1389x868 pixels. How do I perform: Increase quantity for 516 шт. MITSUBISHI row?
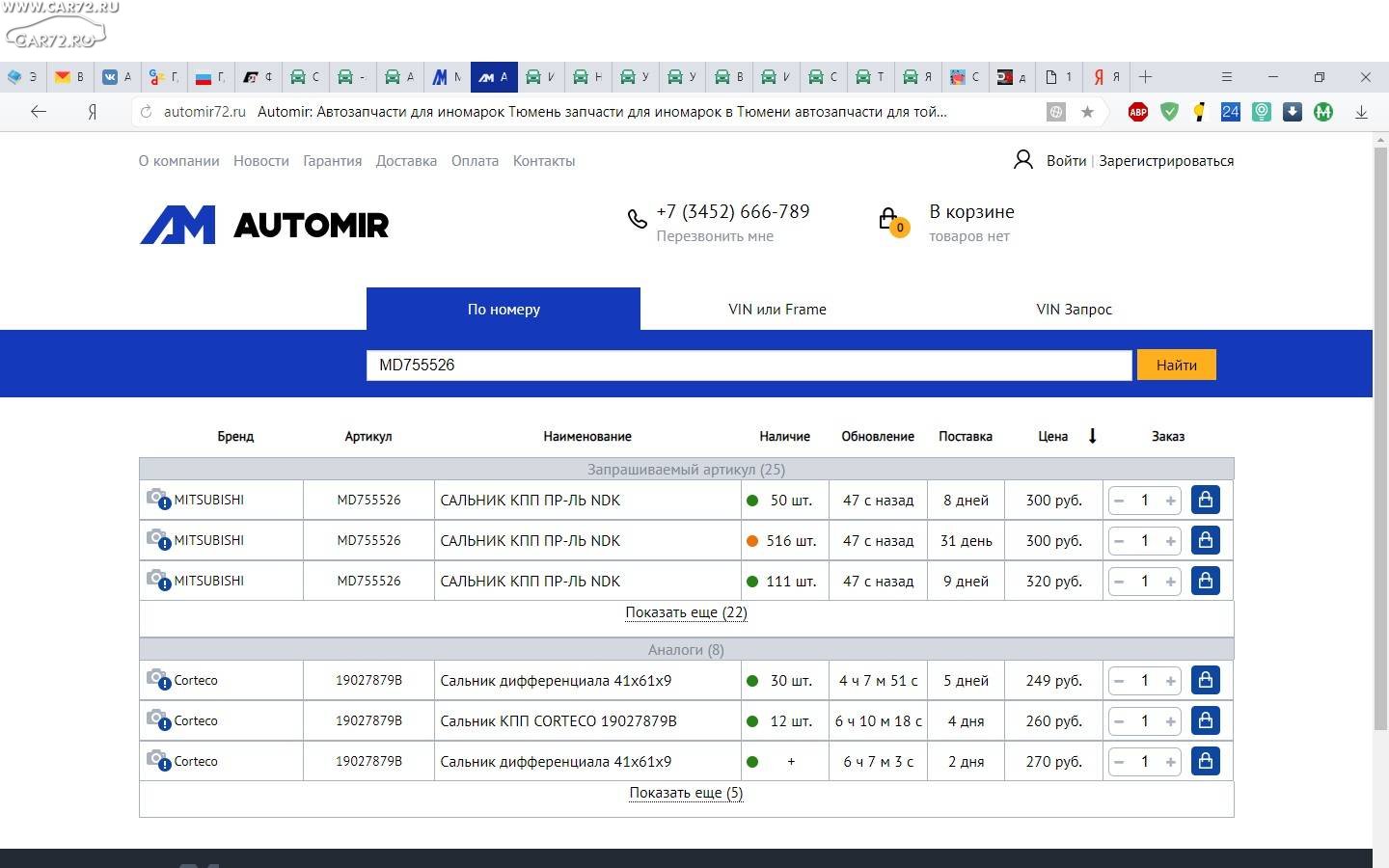(x=1171, y=541)
